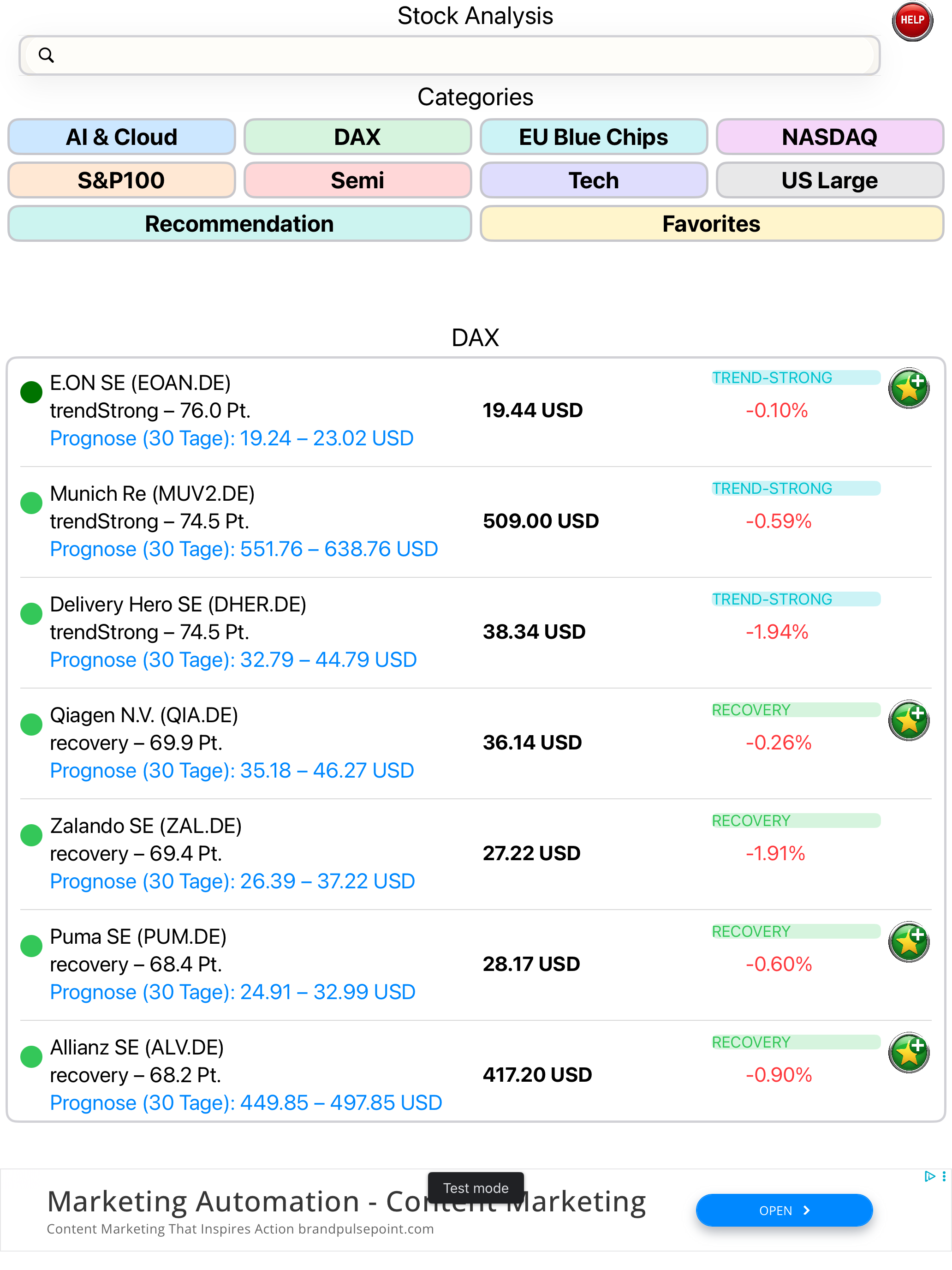The image size is (952, 1270).
Task: Click the 27.22 USD price
Action: tap(531, 854)
